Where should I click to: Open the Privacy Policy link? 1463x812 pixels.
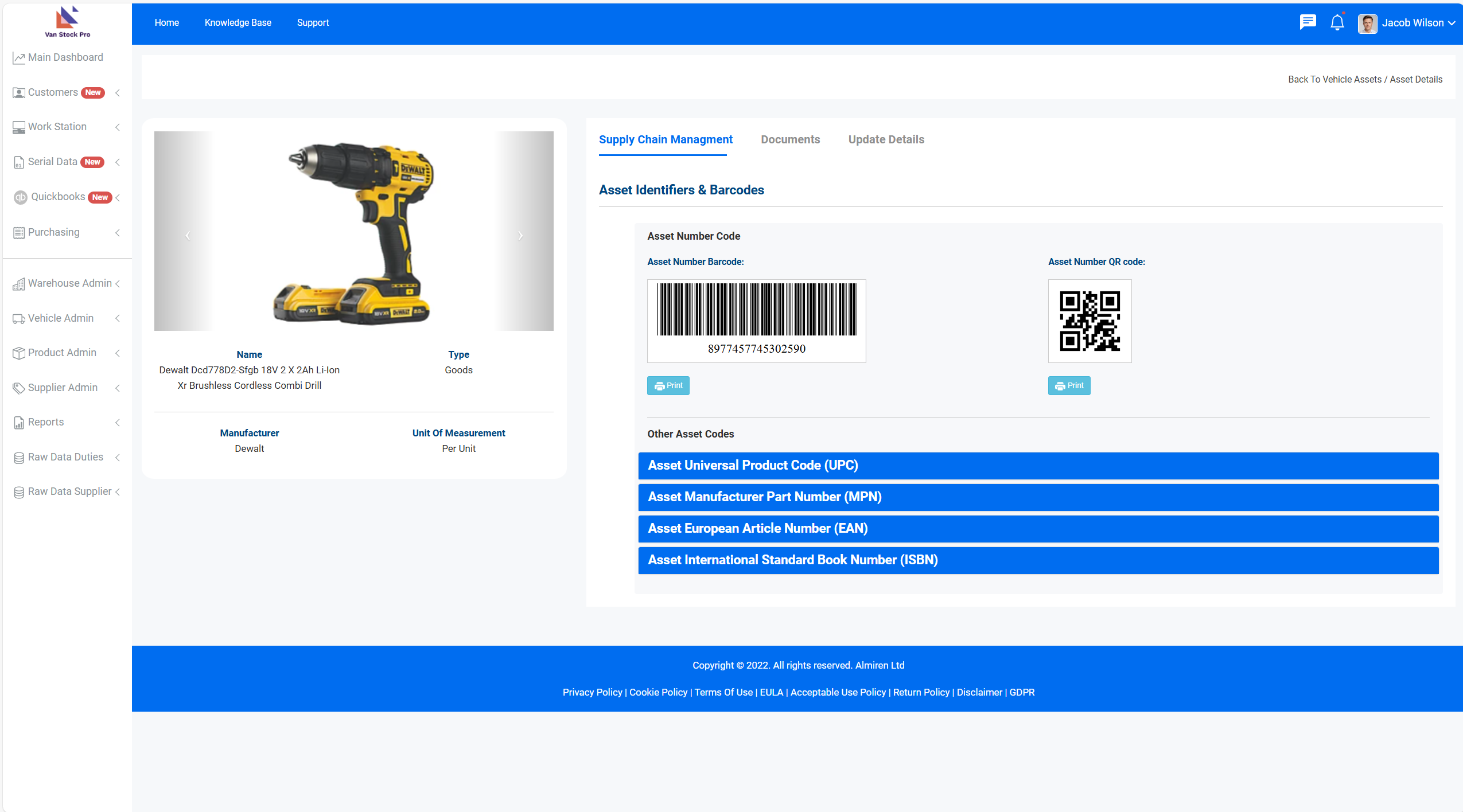point(592,693)
